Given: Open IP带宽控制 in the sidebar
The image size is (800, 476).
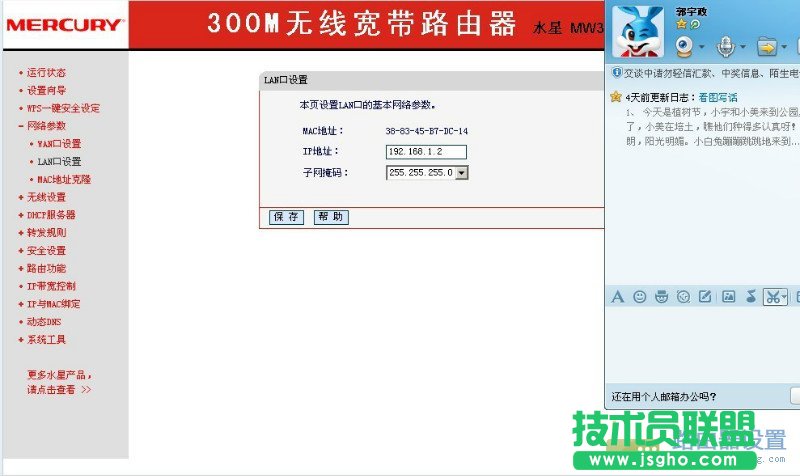Looking at the screenshot, I should point(51,286).
